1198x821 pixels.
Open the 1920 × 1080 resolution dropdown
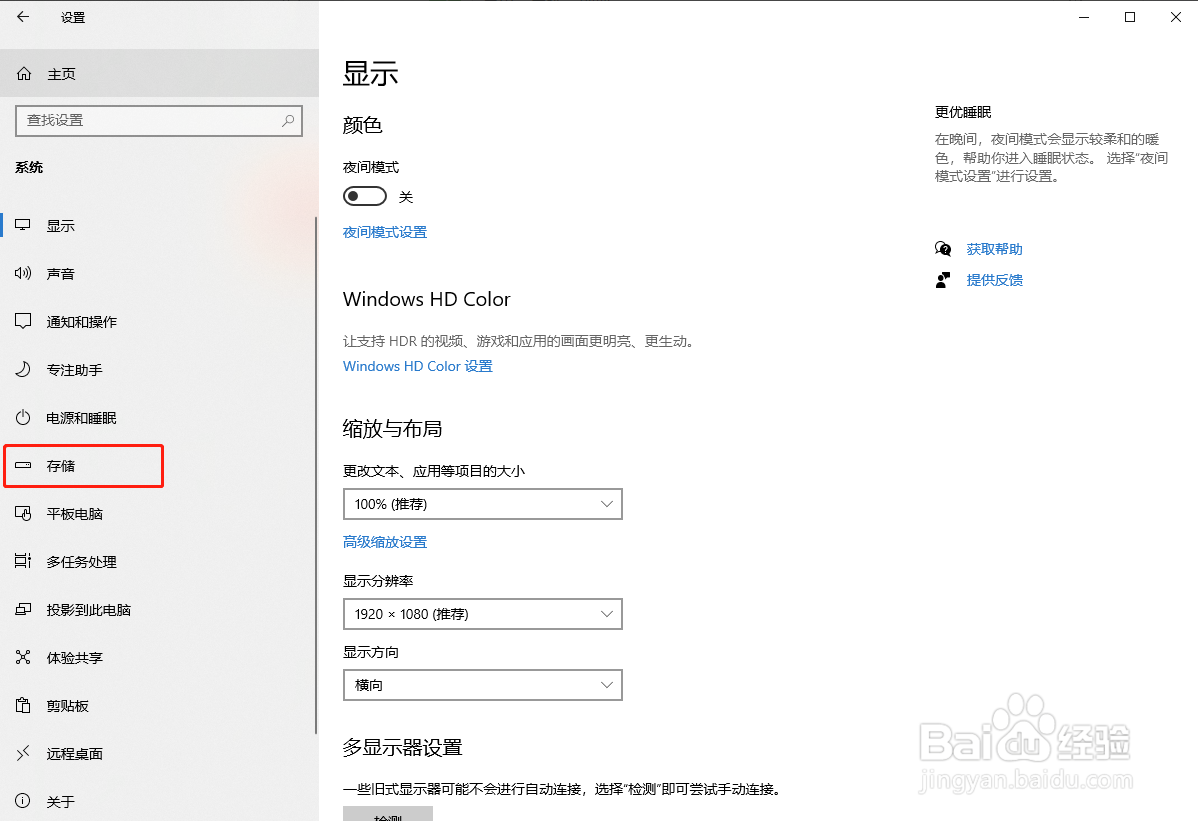[x=482, y=614]
